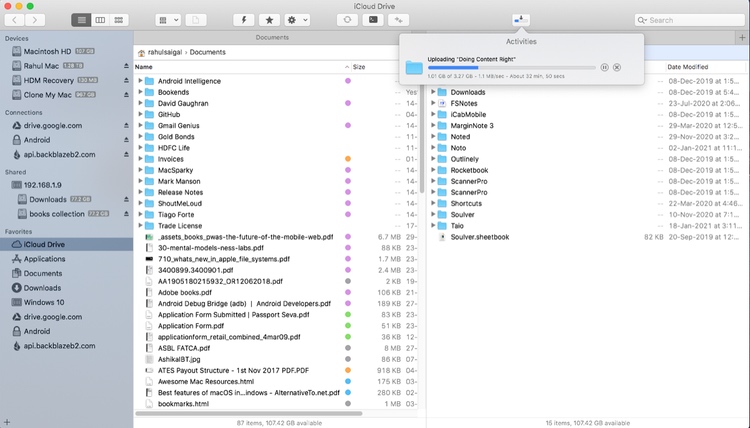The height and width of the screenshot is (428, 750).
Task: Switch to column view mode
Action: [x=100, y=19]
